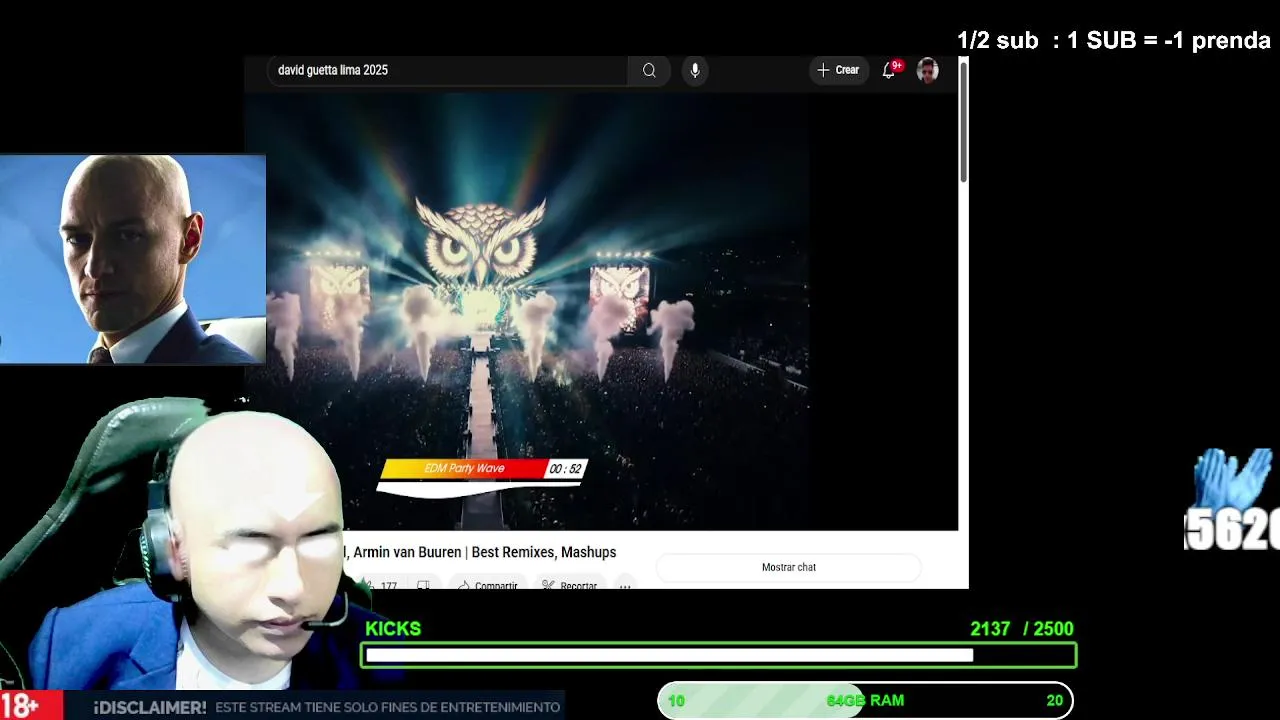Click the Mostrar chat button
The image size is (1280, 720).
pos(788,567)
